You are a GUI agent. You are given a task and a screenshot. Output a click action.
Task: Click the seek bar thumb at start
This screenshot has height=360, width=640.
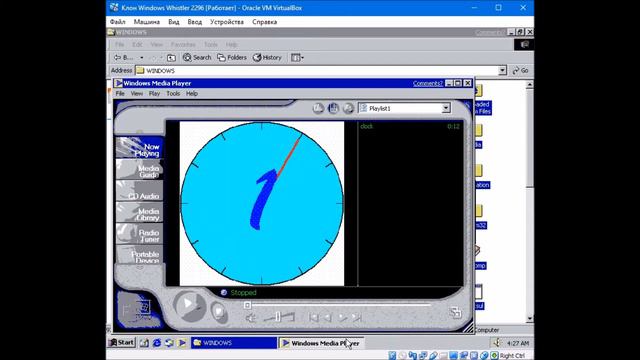(247, 305)
